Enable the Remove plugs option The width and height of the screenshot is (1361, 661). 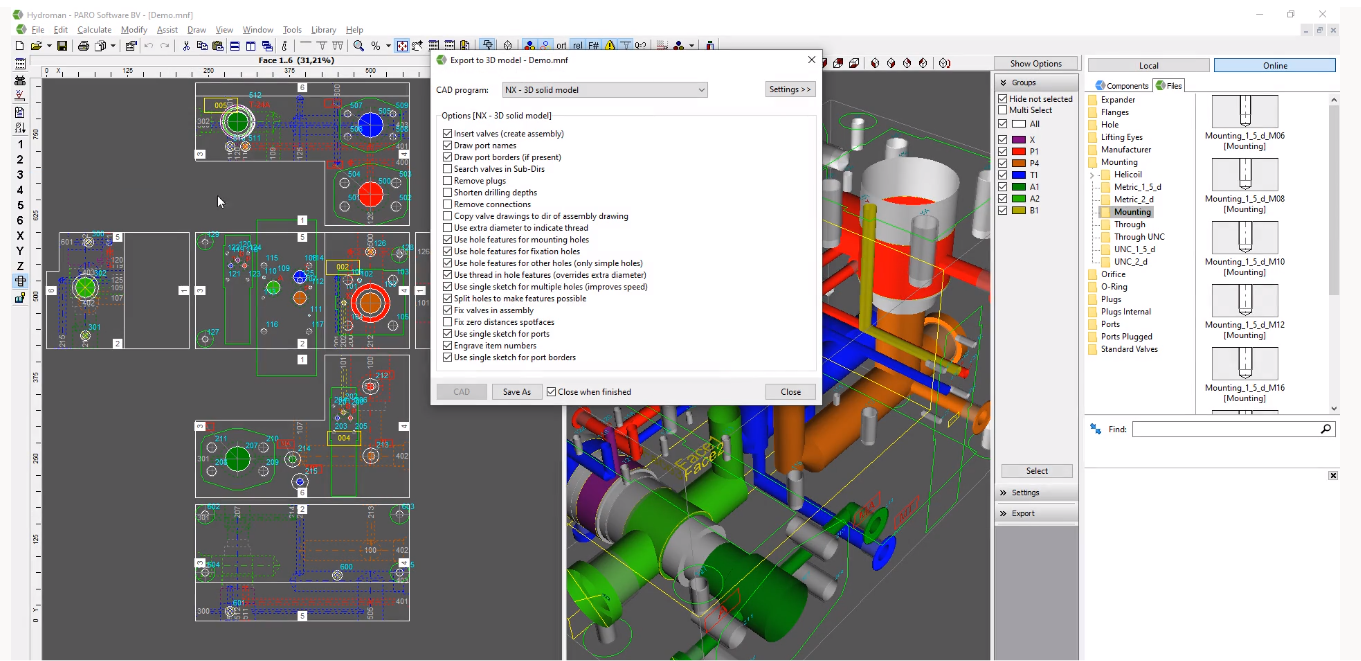pos(448,182)
